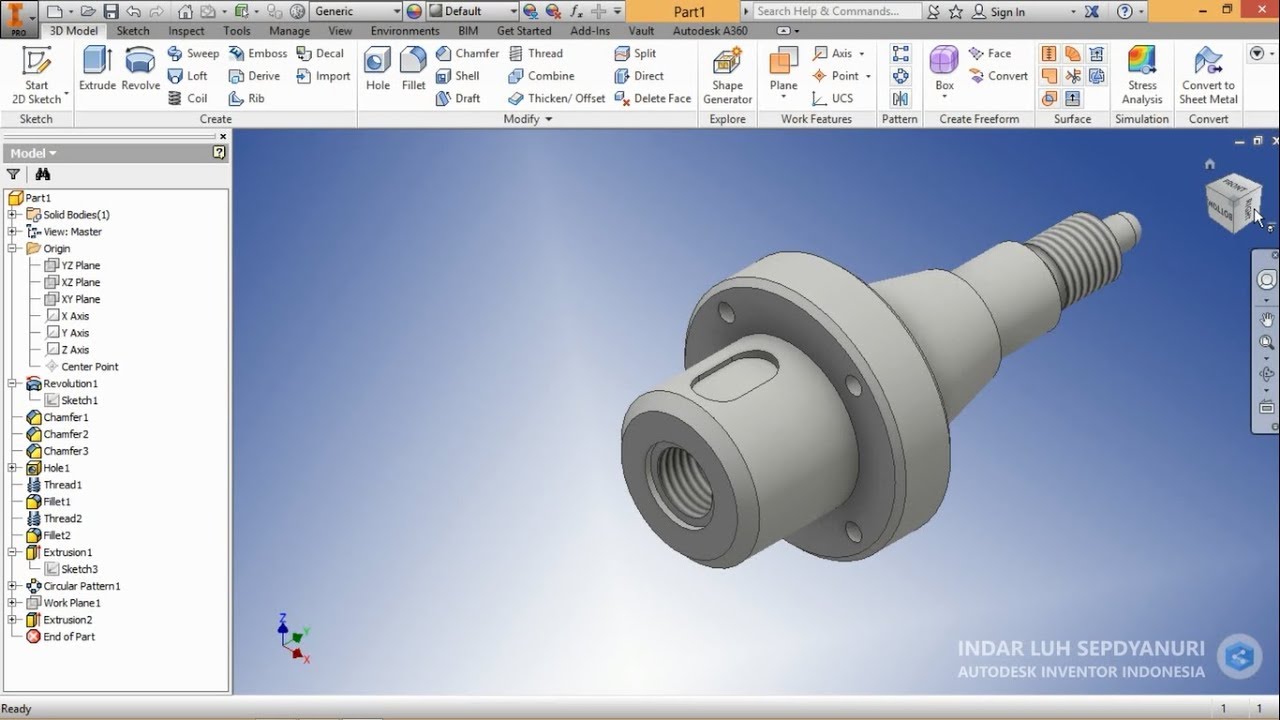Expand Circular Pattern1 node
This screenshot has width=1280, height=720.
coord(12,586)
